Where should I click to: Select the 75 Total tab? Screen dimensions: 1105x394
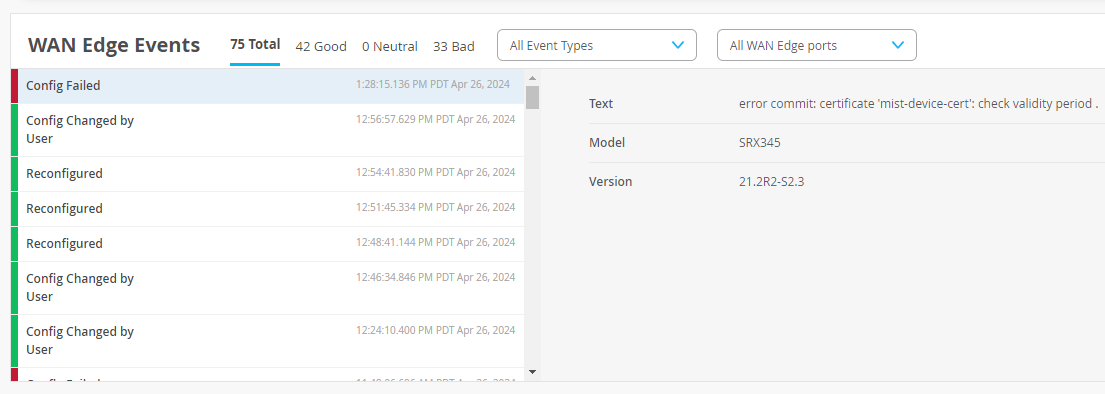point(255,44)
